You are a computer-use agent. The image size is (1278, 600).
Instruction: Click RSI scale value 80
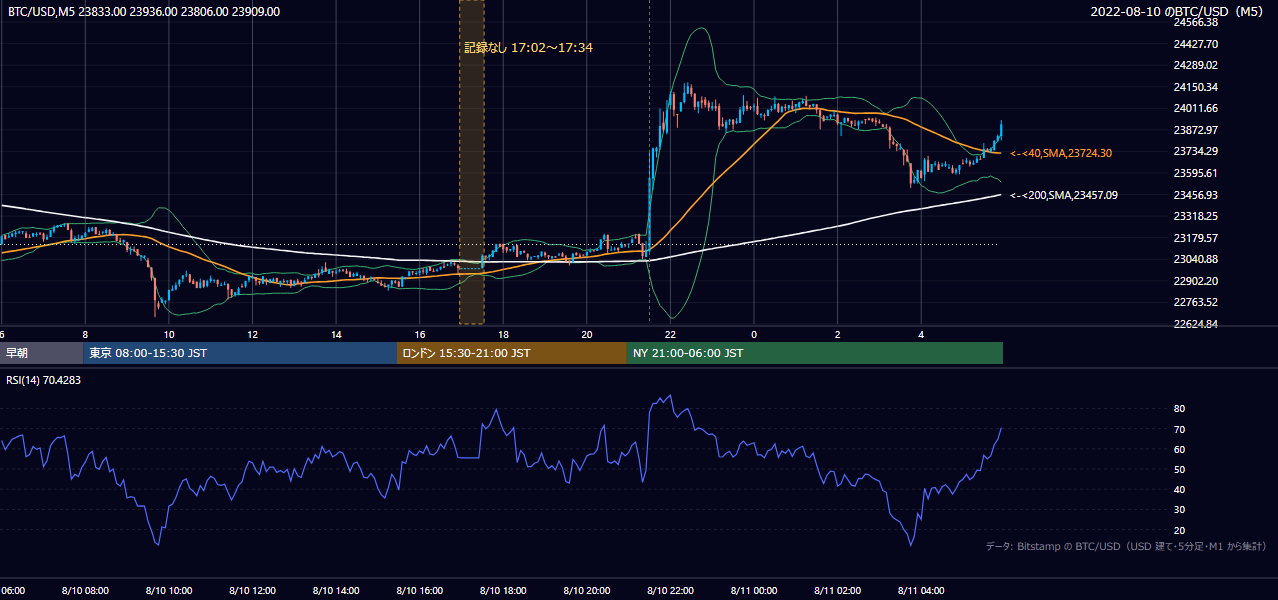tap(1179, 409)
